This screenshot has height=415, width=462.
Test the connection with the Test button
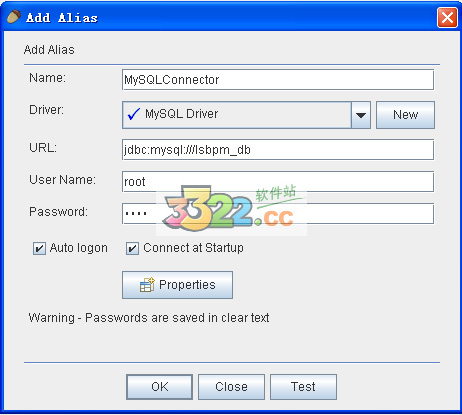(303, 387)
